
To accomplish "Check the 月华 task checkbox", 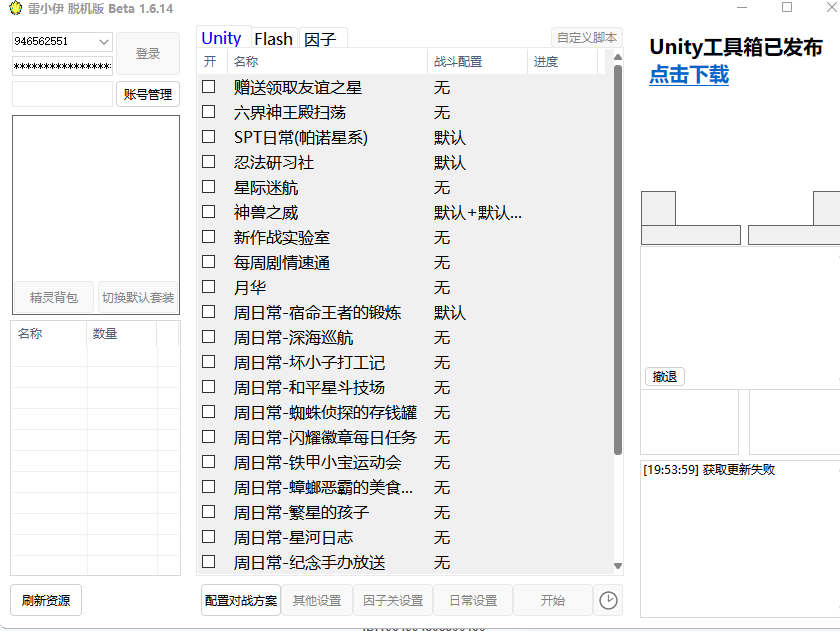I will pos(207,288).
